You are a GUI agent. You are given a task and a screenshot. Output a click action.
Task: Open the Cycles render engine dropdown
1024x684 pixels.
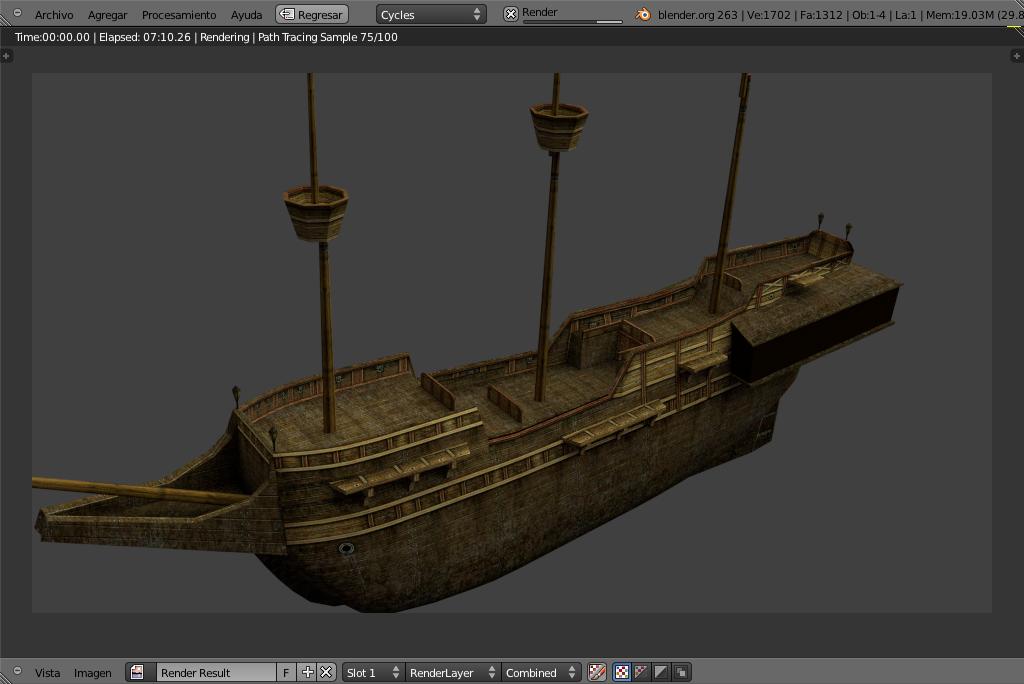431,15
